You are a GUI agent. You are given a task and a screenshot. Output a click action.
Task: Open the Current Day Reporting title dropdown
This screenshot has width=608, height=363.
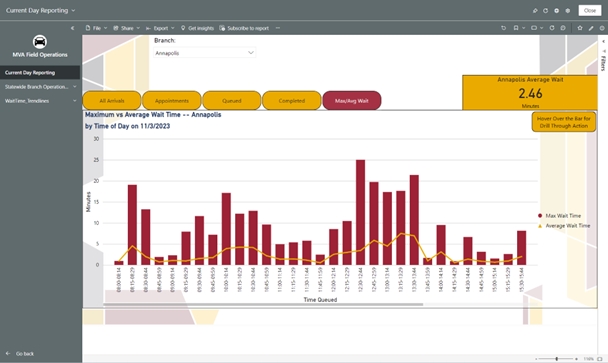click(x=73, y=10)
